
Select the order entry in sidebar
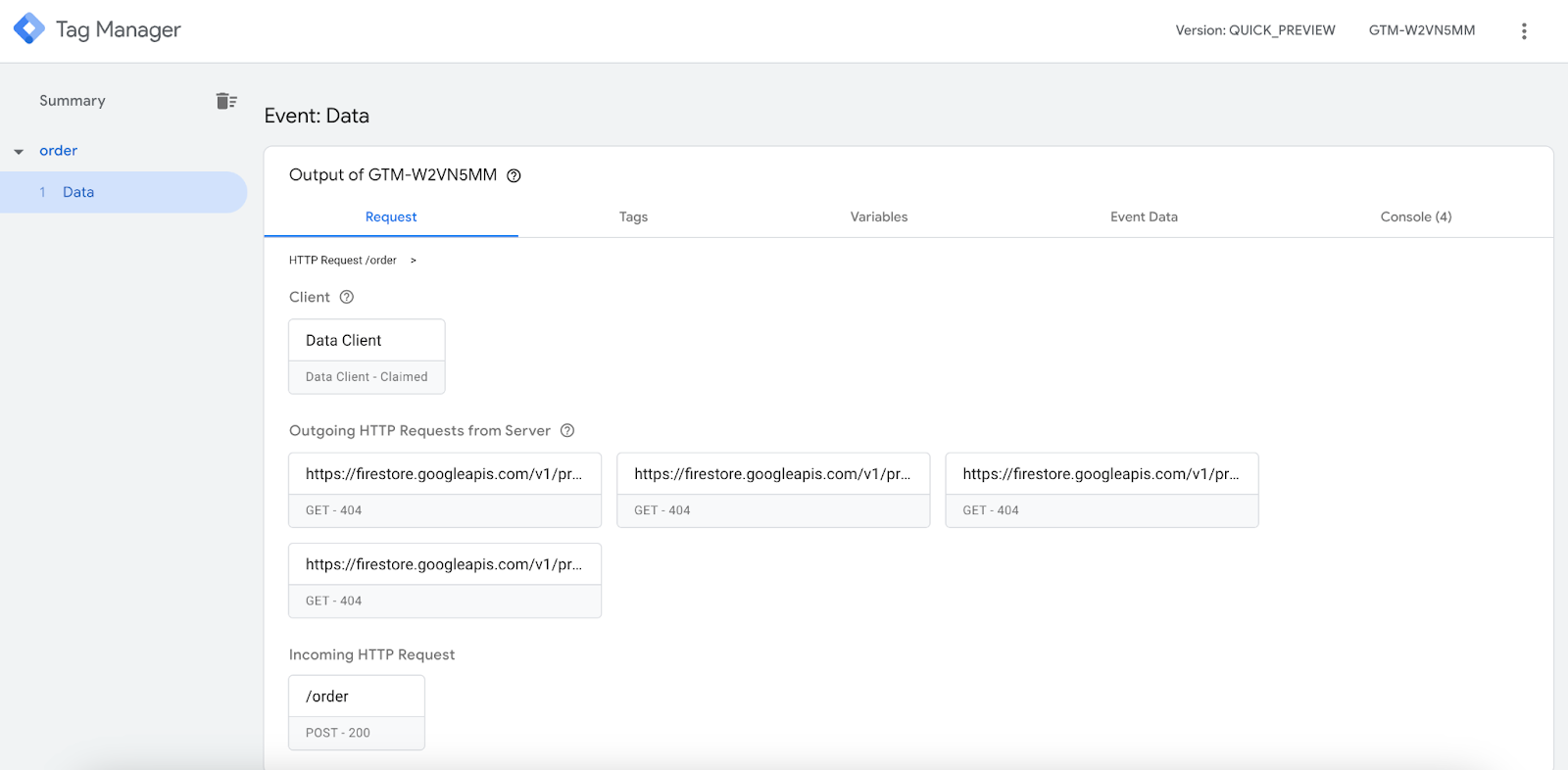pos(58,151)
